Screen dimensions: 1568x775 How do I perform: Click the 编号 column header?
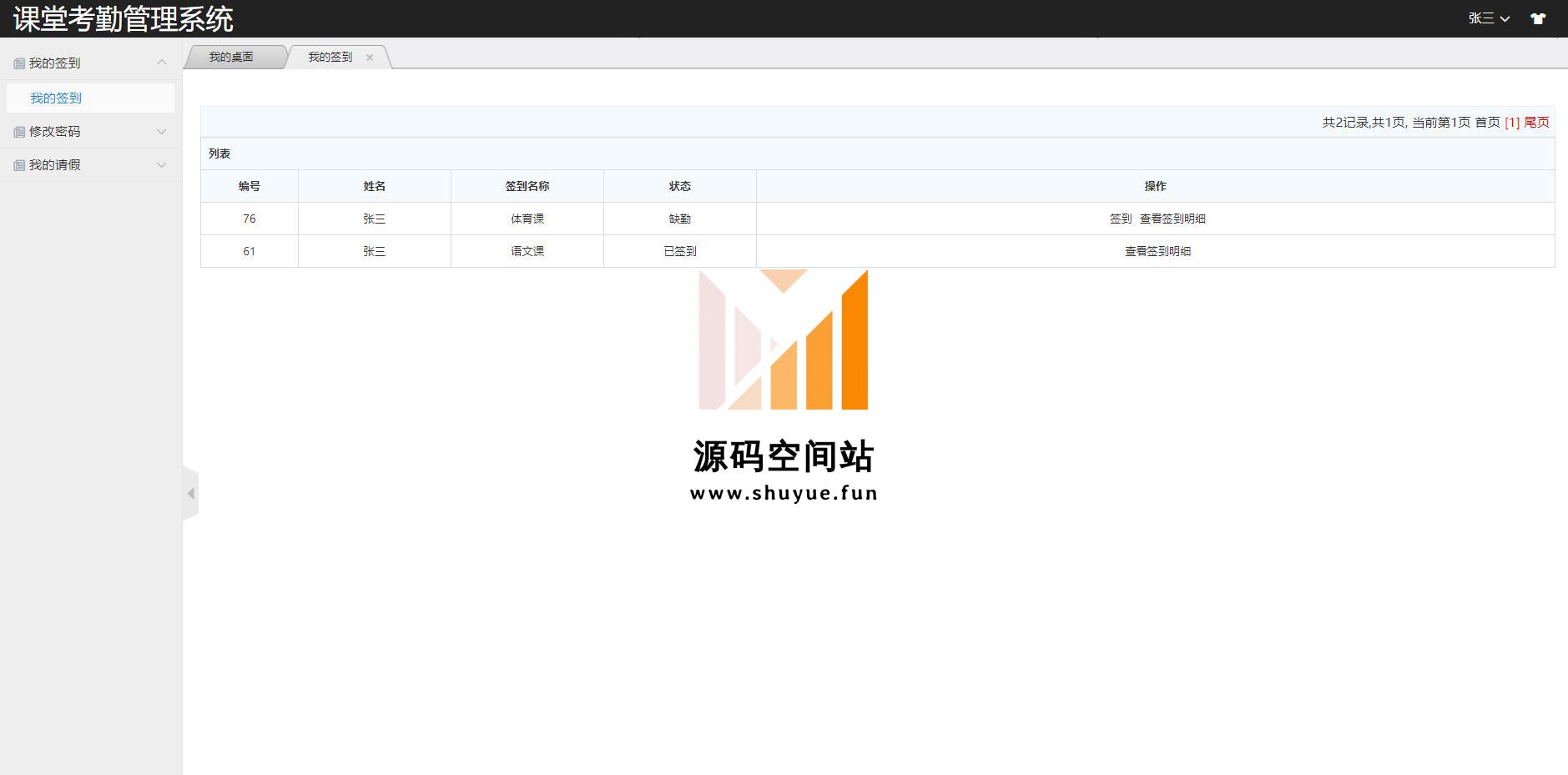point(250,186)
